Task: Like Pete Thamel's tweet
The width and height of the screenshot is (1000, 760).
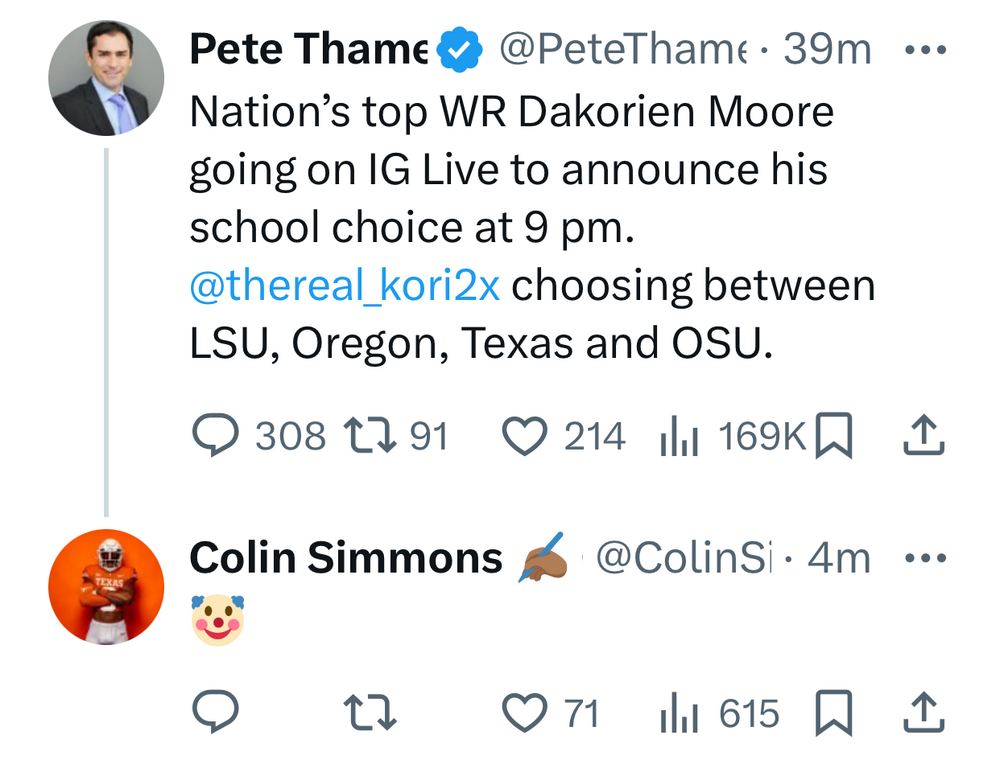Action: point(521,436)
